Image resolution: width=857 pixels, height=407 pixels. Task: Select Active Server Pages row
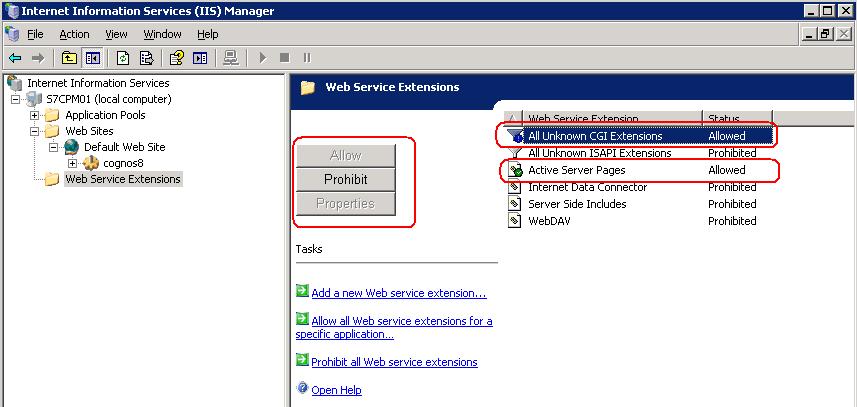coord(638,170)
